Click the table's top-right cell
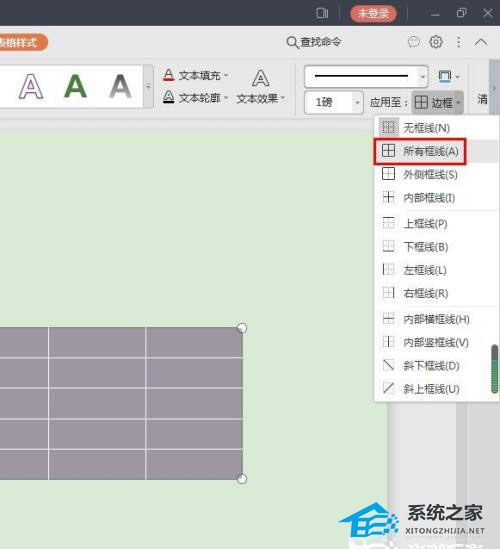The image size is (500, 549). (x=194, y=342)
